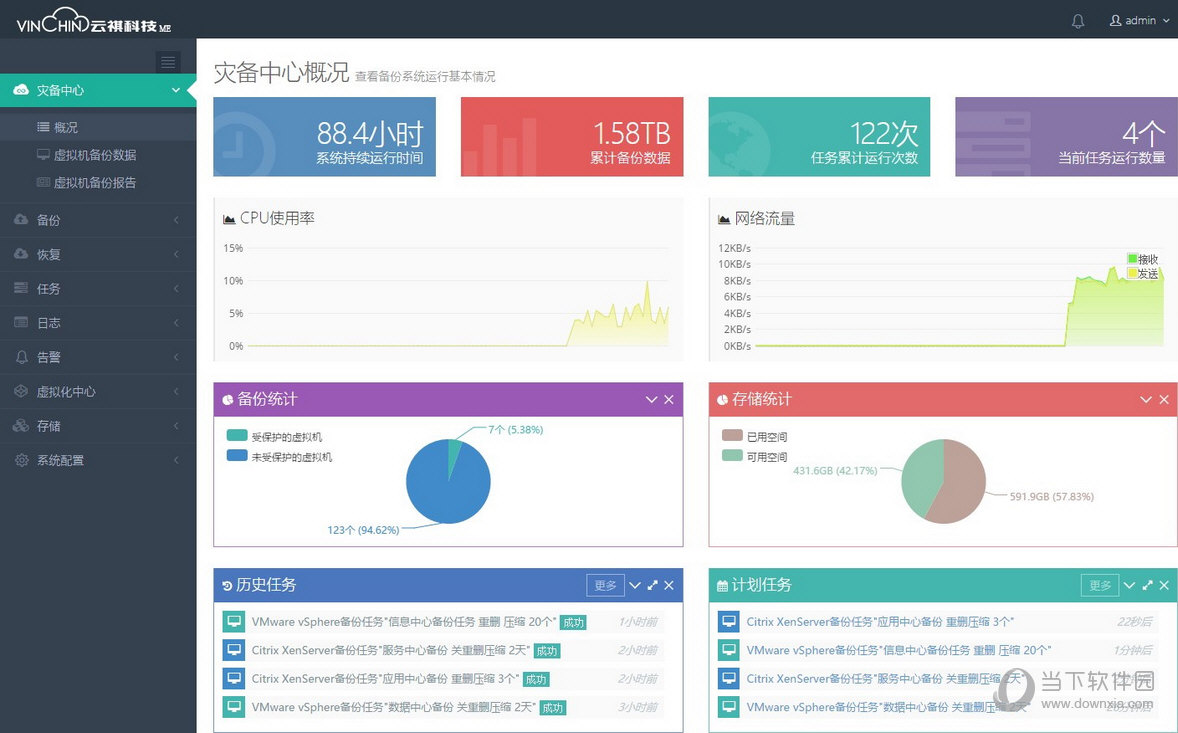Viewport: 1178px width, 733px height.
Task: Click the 1.58TB 累计备份数据 card
Action: (572, 137)
